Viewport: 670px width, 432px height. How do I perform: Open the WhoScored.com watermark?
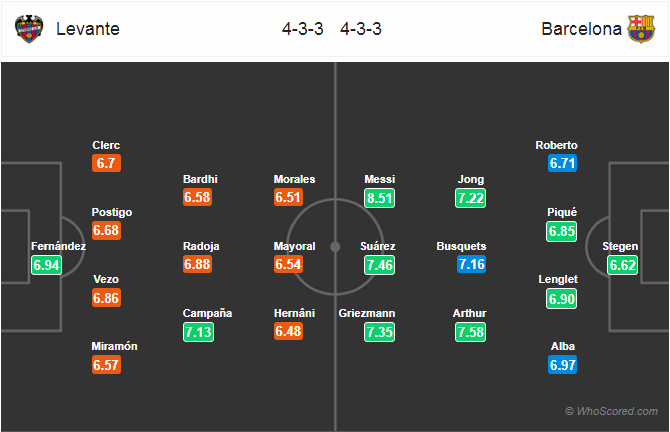[611, 411]
